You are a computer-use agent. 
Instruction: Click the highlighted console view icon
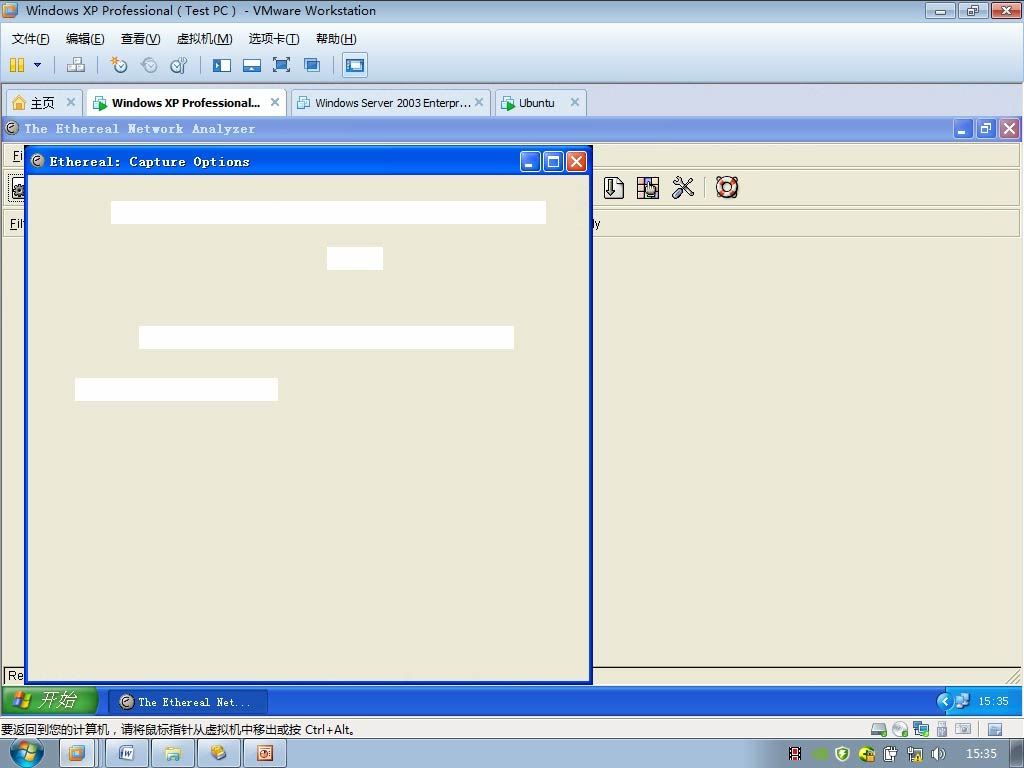pos(355,65)
